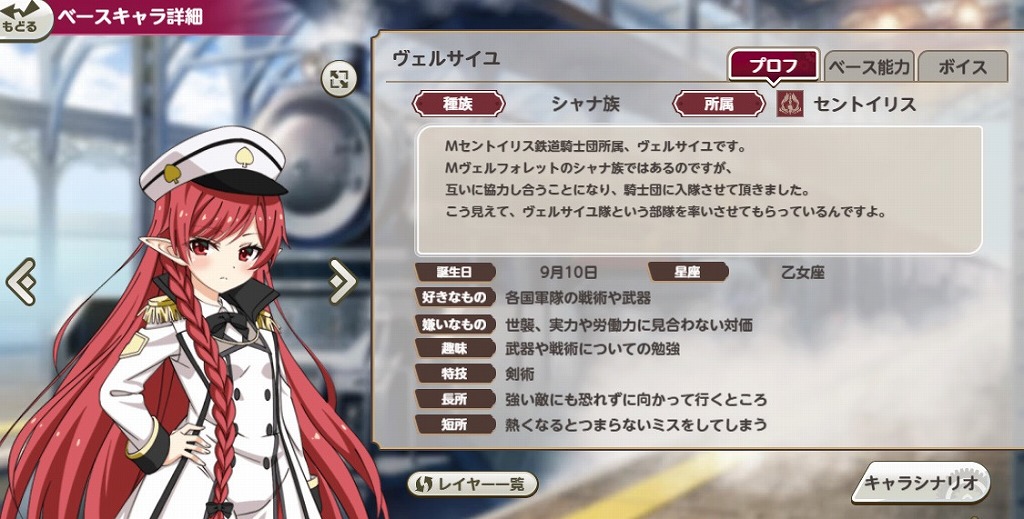Switch to the ベース能力 tab
This screenshot has height=519, width=1024.
tap(869, 66)
